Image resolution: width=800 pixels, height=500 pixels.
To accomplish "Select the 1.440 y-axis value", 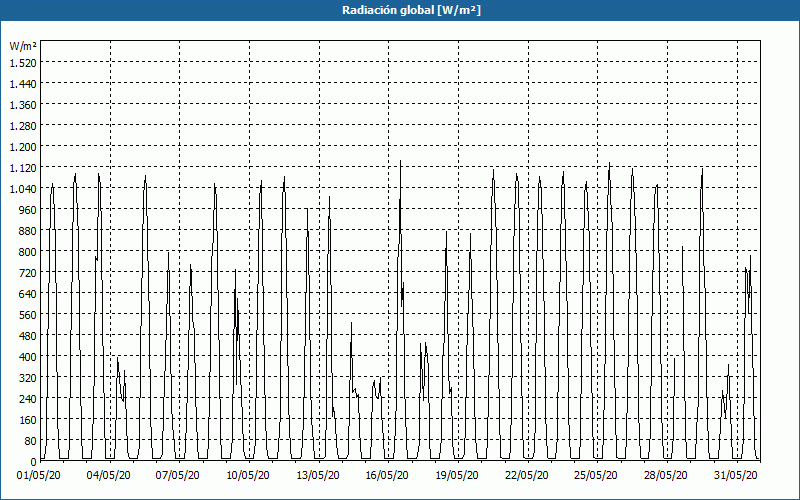I will (23, 83).
